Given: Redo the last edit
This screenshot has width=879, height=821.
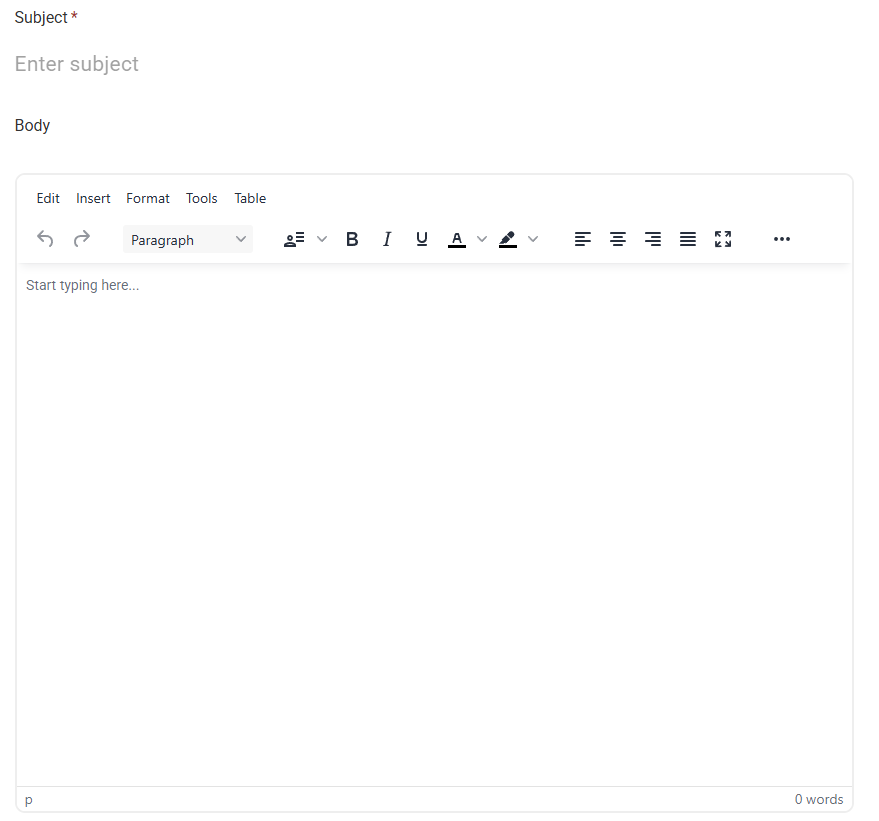Looking at the screenshot, I should (x=82, y=239).
